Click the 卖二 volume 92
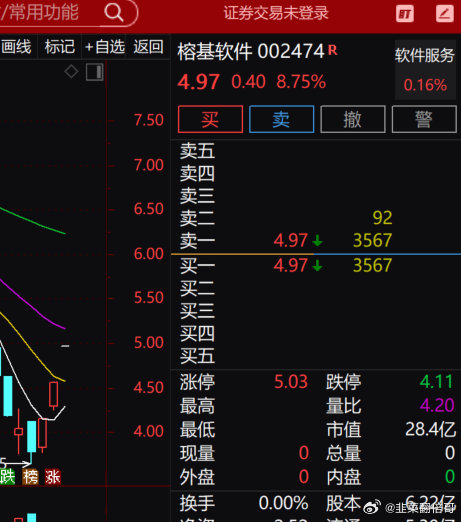The height and width of the screenshot is (522, 461). pyautogui.click(x=382, y=218)
